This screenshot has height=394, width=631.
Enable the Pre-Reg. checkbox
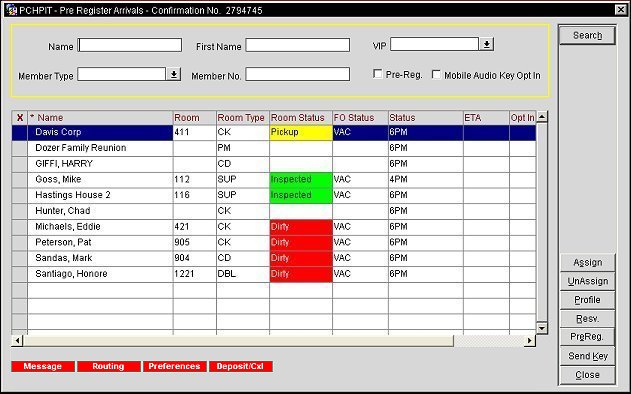point(377,74)
